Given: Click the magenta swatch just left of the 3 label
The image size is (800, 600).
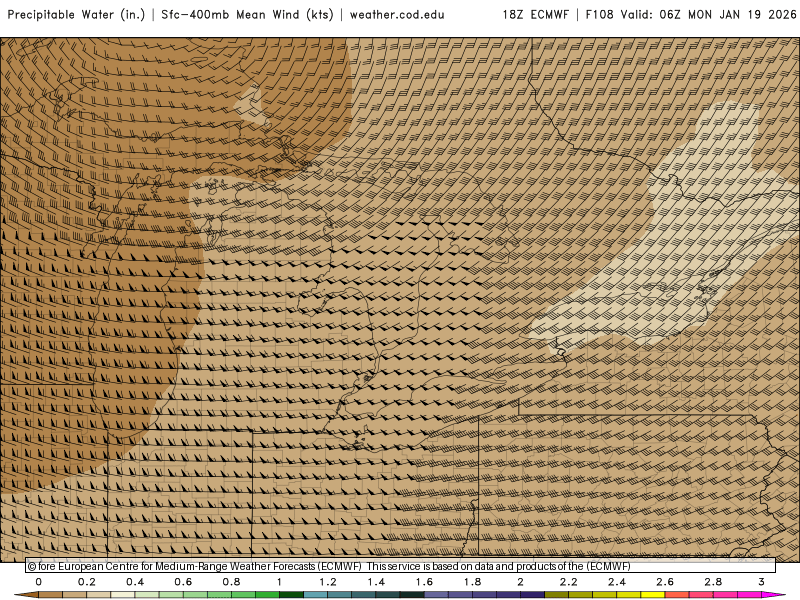Looking at the screenshot, I should [749, 595].
